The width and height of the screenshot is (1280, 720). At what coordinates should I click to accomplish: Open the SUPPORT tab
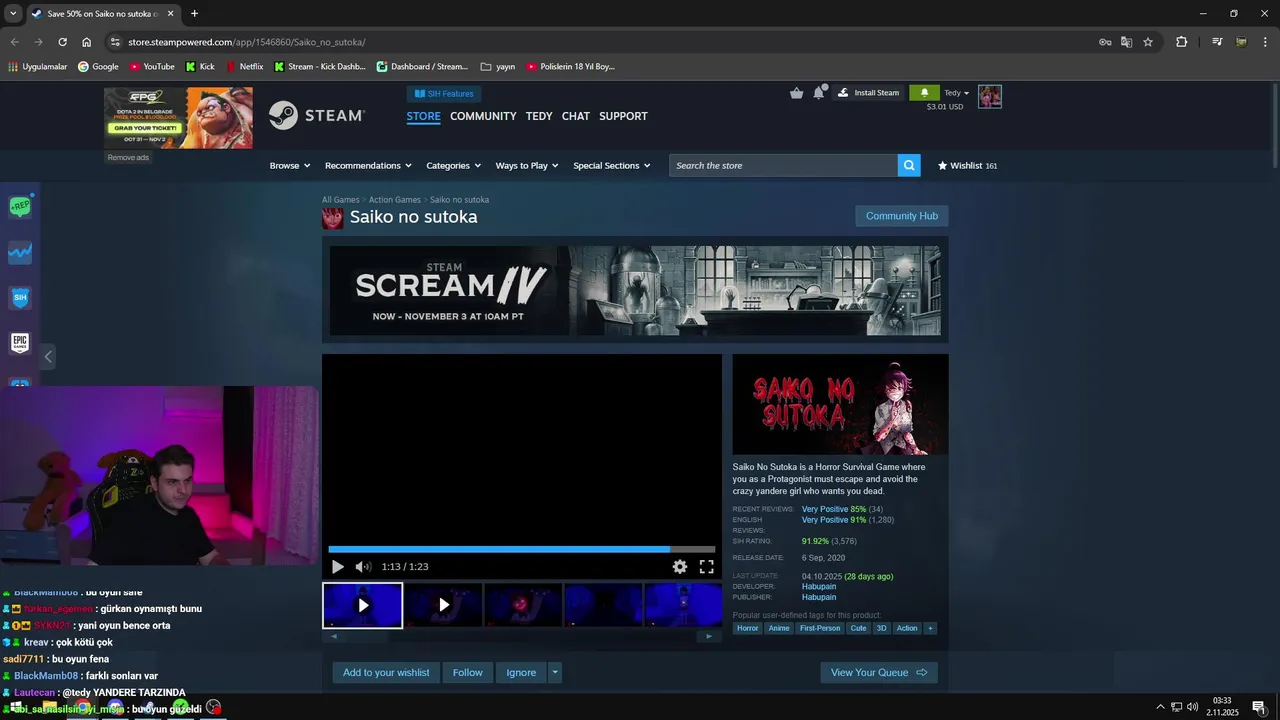(623, 117)
